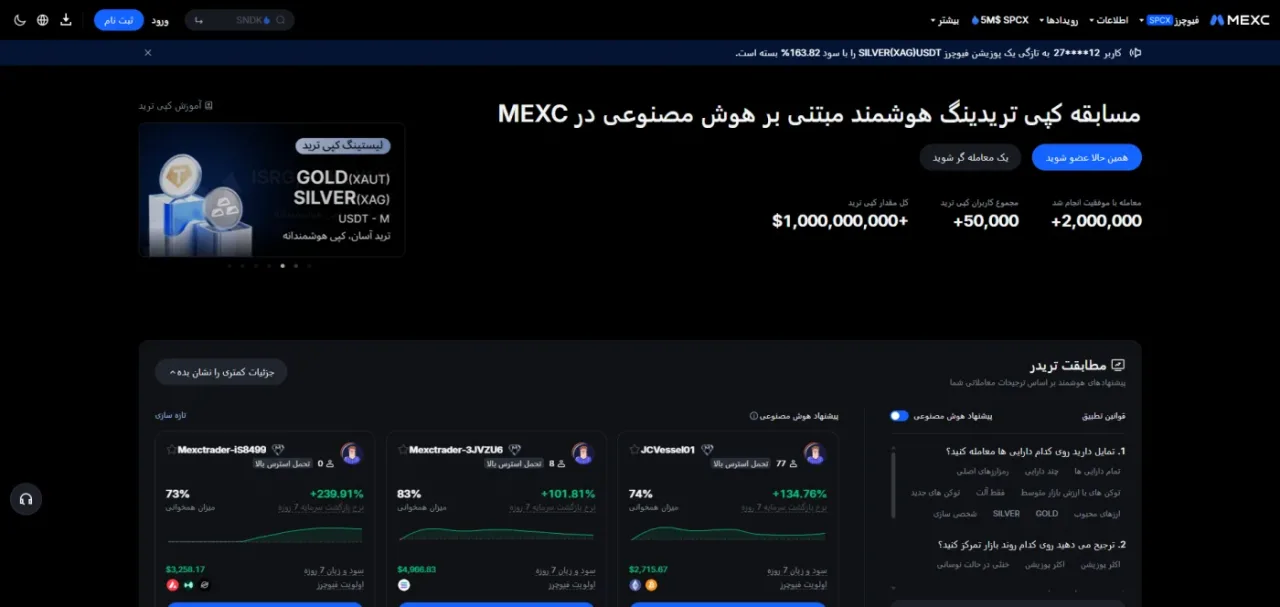The height and width of the screenshot is (607, 1280).
Task: Select the SILVER asset option
Action: (x=1006, y=514)
